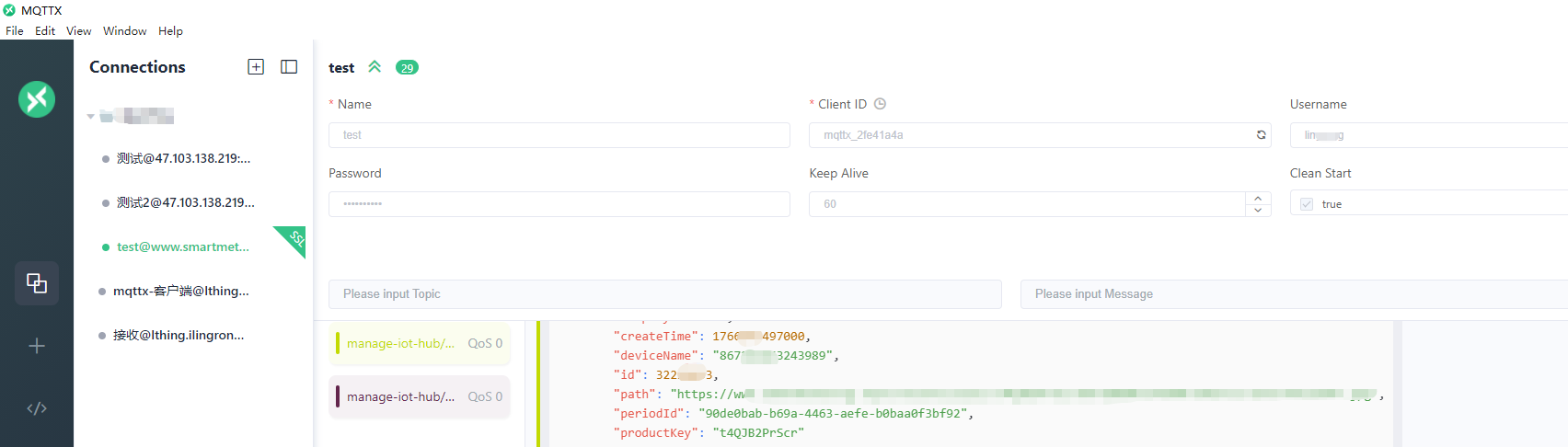Click the green 29 message count badge
The image size is (1568, 447).
click(407, 67)
